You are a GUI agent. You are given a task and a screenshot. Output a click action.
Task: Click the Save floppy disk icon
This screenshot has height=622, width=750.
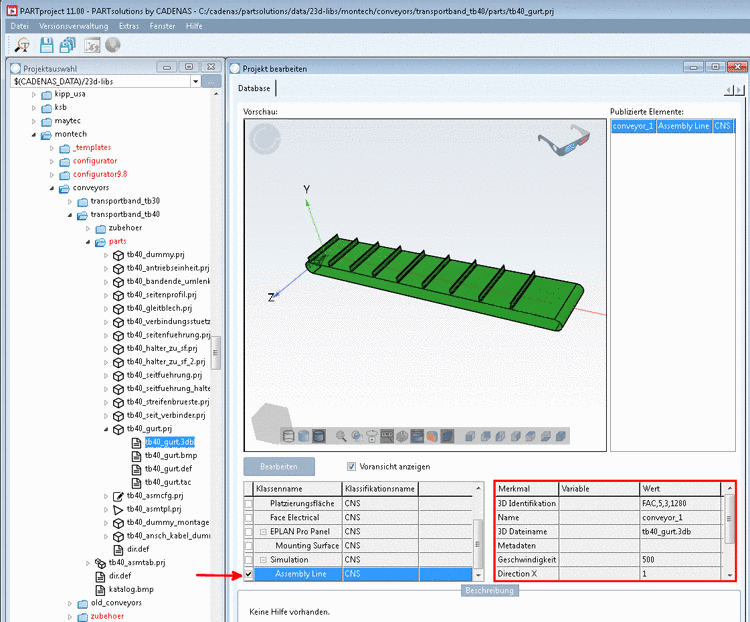(x=47, y=45)
